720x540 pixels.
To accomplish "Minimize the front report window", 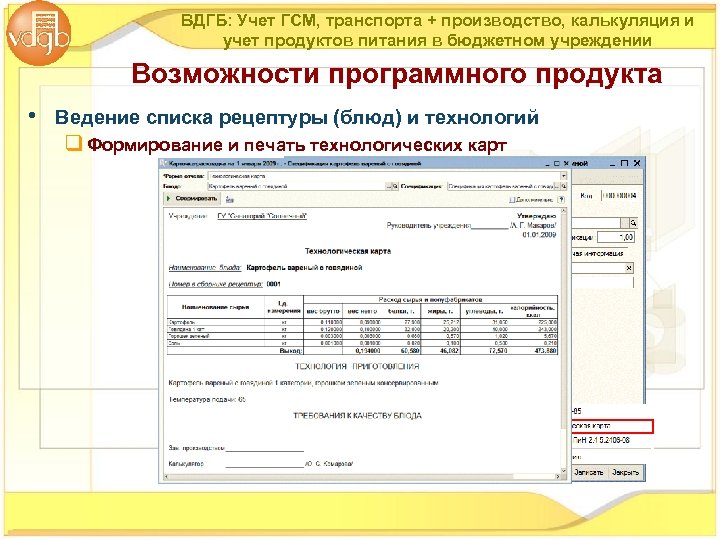I will [547, 164].
